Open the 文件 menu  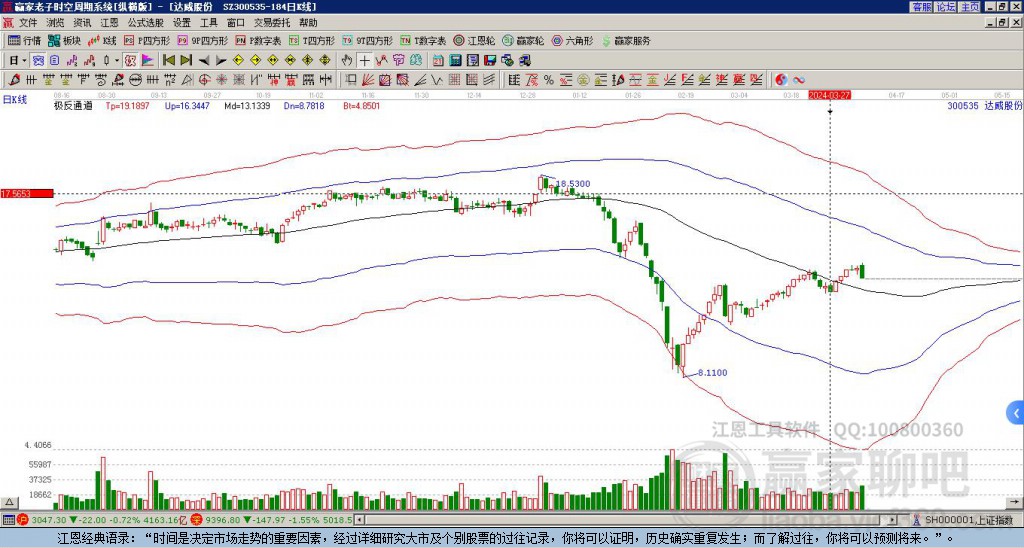tap(28, 23)
